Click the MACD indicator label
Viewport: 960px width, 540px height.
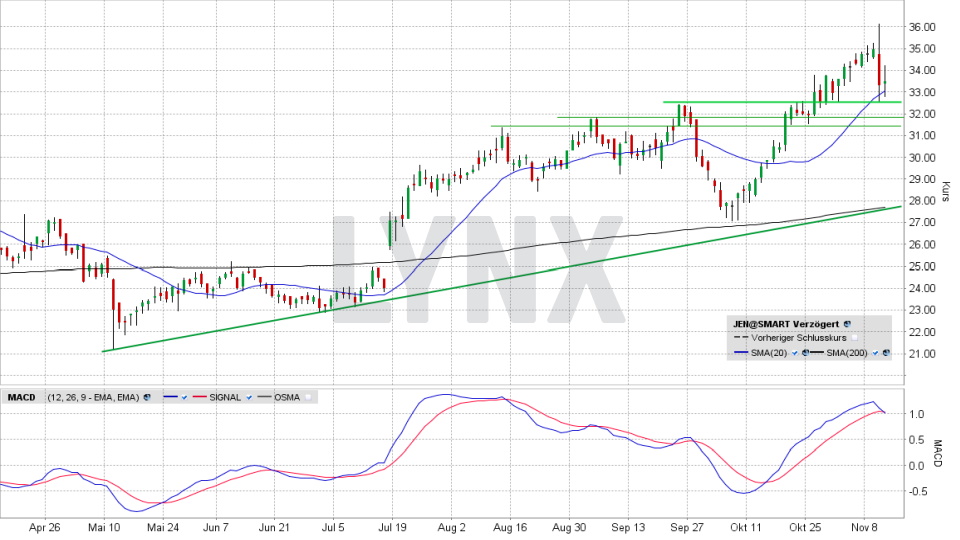pos(21,397)
